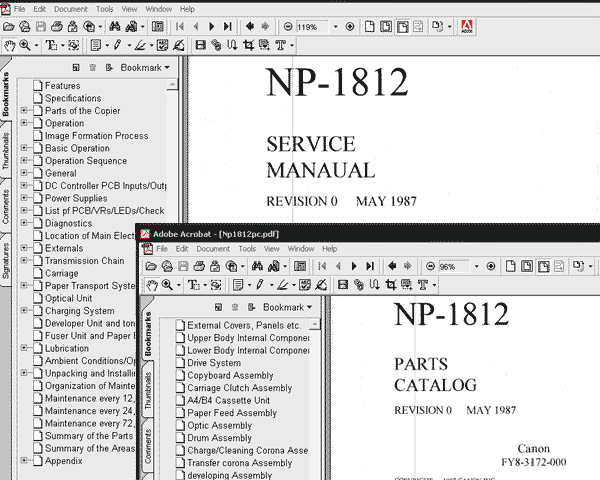Image resolution: width=600 pixels, height=480 pixels.
Task: Click zoom out minus button beside 119%
Action: click(x=288, y=27)
